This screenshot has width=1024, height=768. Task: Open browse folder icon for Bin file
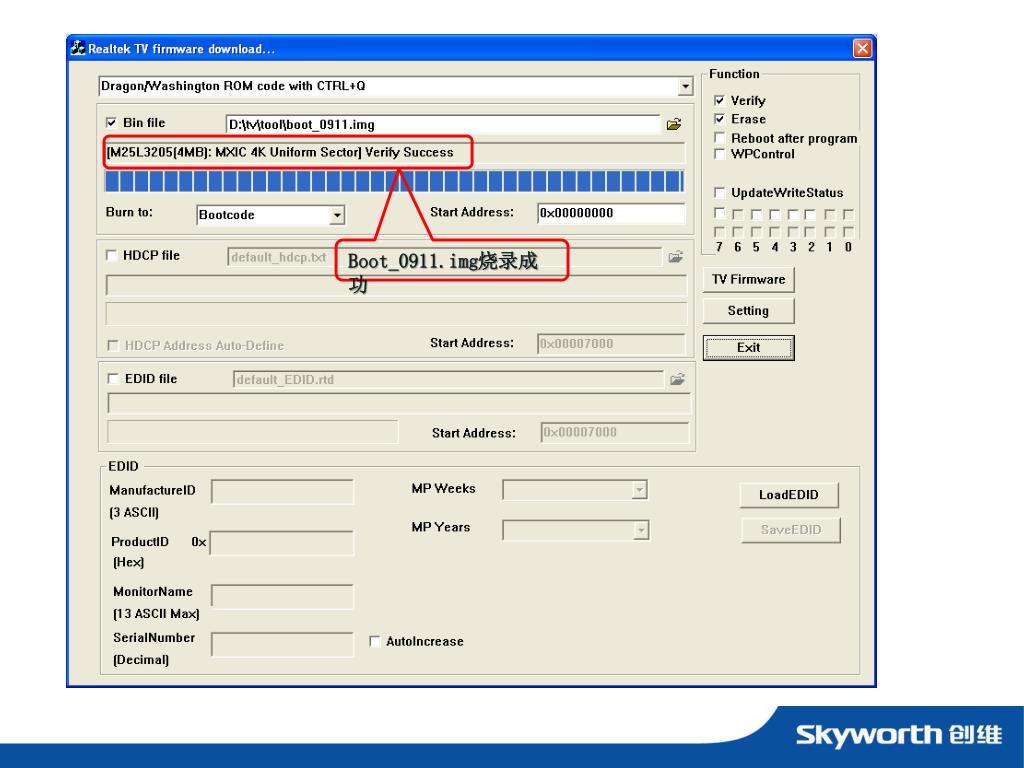point(674,124)
